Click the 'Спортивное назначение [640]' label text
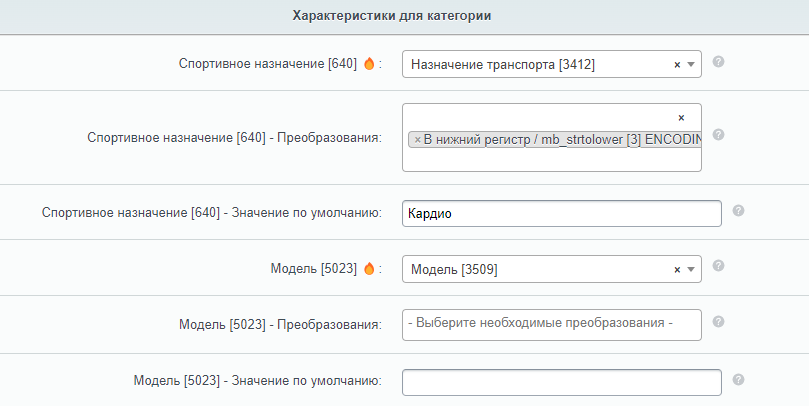 click(268, 63)
